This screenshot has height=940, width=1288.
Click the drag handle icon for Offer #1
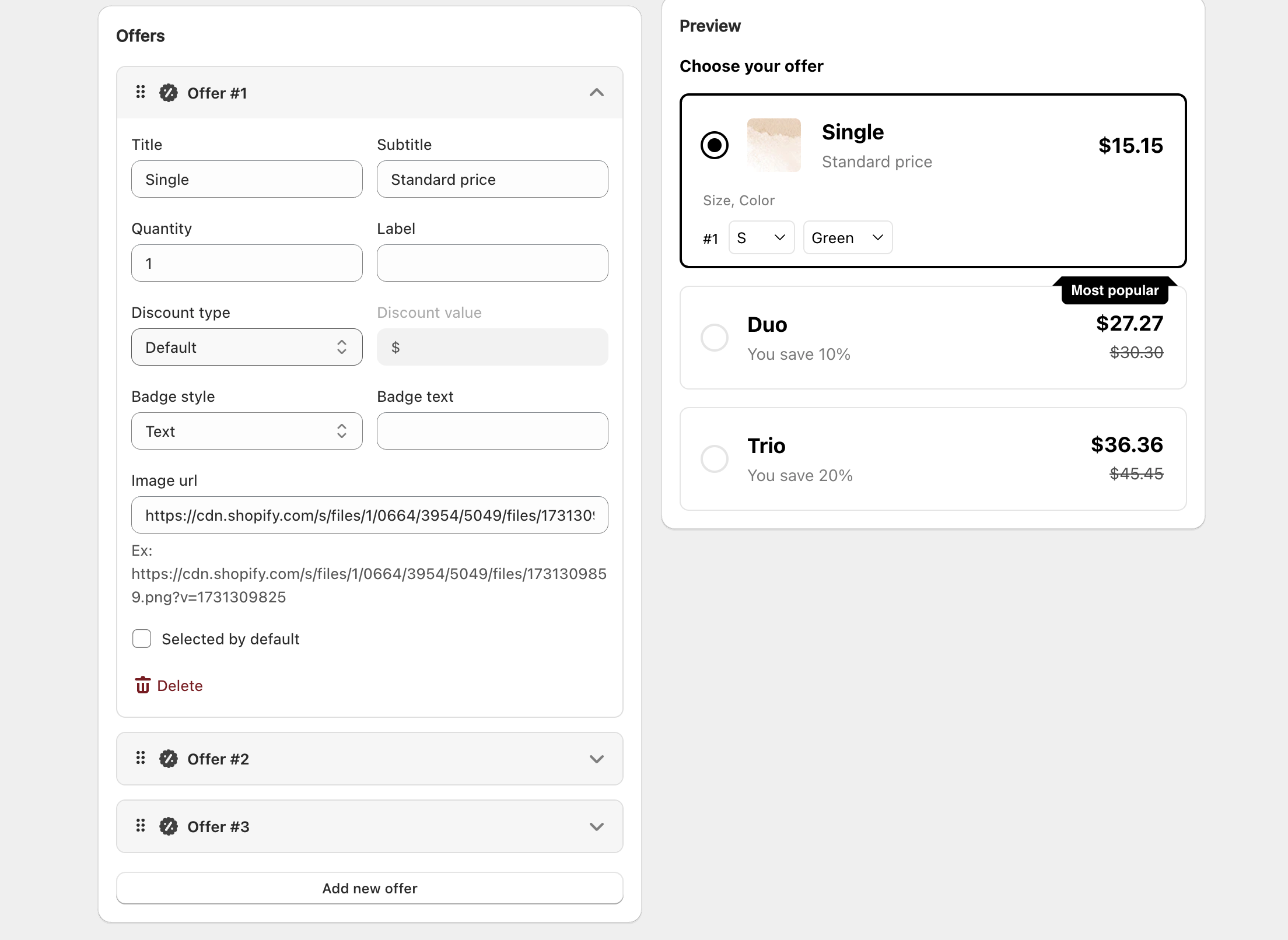point(141,92)
